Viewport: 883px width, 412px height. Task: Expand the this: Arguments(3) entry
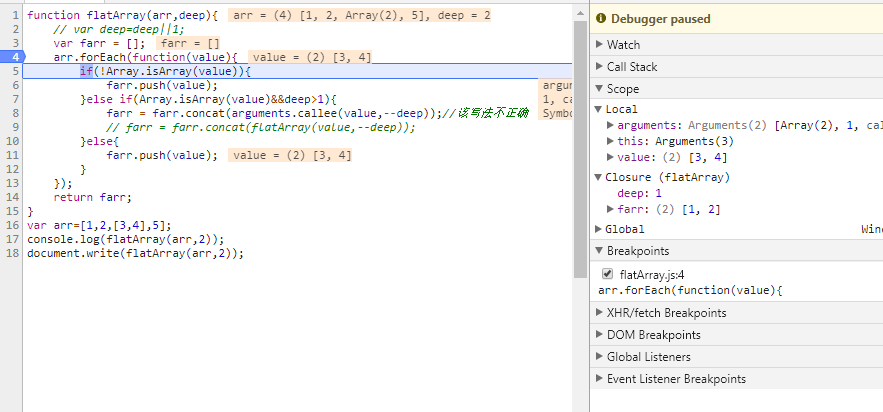tap(610, 141)
